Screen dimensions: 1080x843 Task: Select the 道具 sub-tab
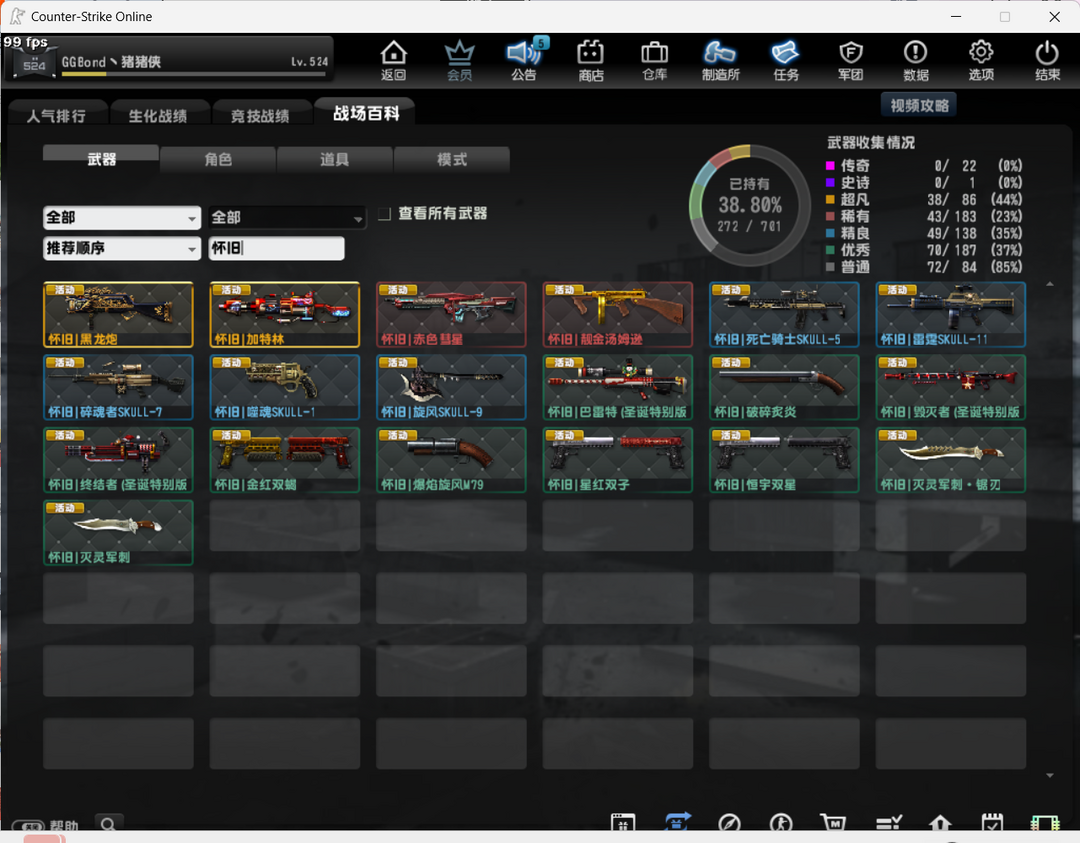click(334, 159)
